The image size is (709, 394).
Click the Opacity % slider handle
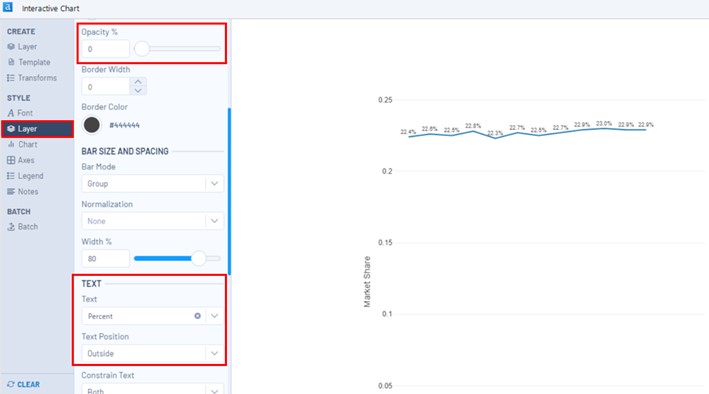pos(142,48)
